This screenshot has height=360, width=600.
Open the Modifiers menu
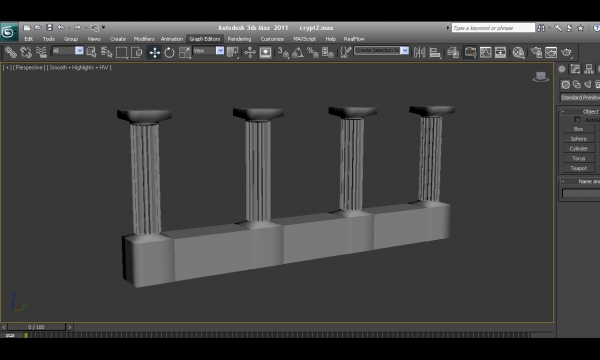(x=144, y=39)
